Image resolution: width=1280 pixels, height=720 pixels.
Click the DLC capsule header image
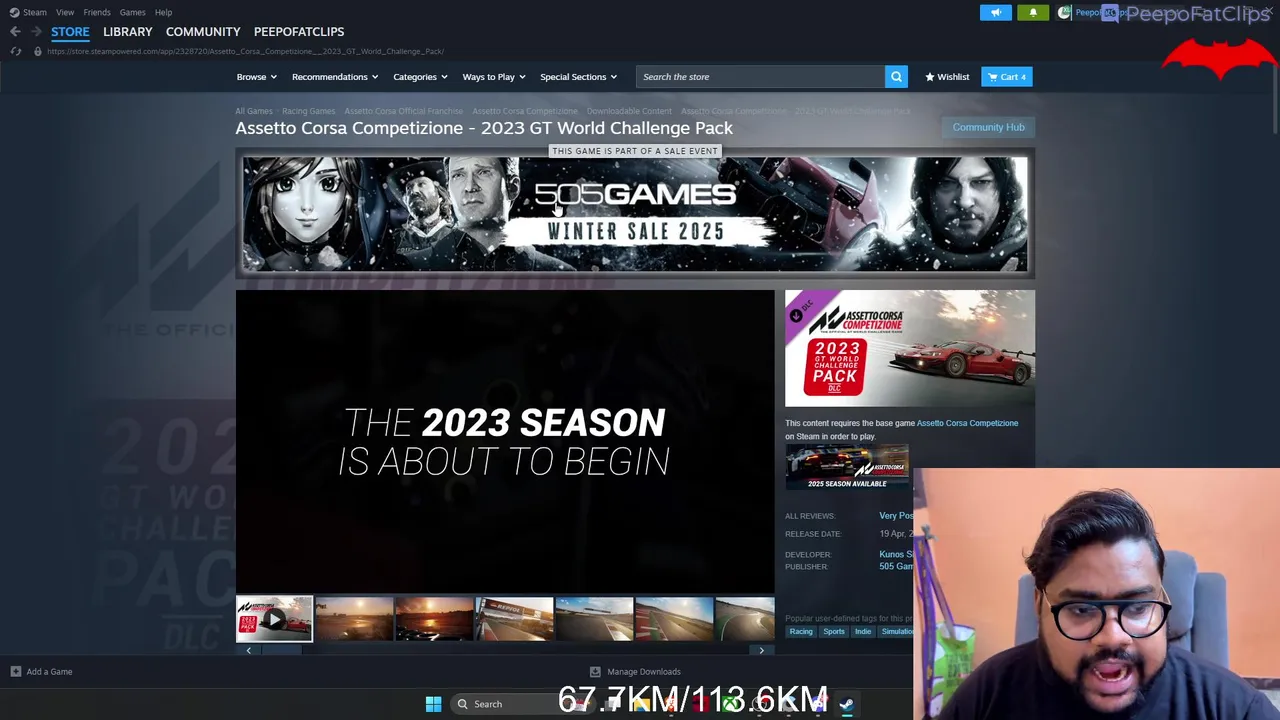pyautogui.click(x=910, y=348)
